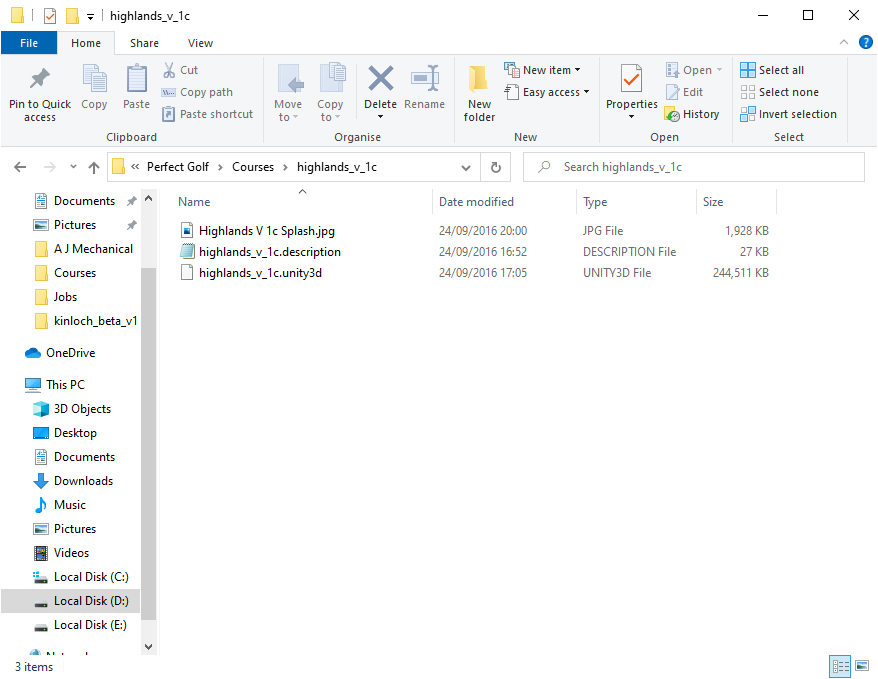Screen dimensions: 878x679
Task: Switch to the View ribbon tab
Action: (200, 43)
